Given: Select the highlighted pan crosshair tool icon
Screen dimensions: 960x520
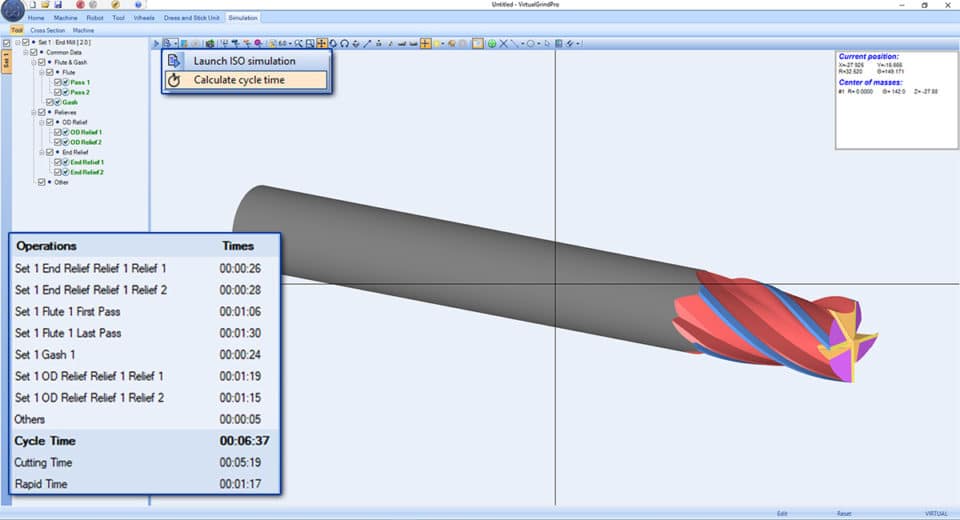Looking at the screenshot, I should click(x=321, y=43).
